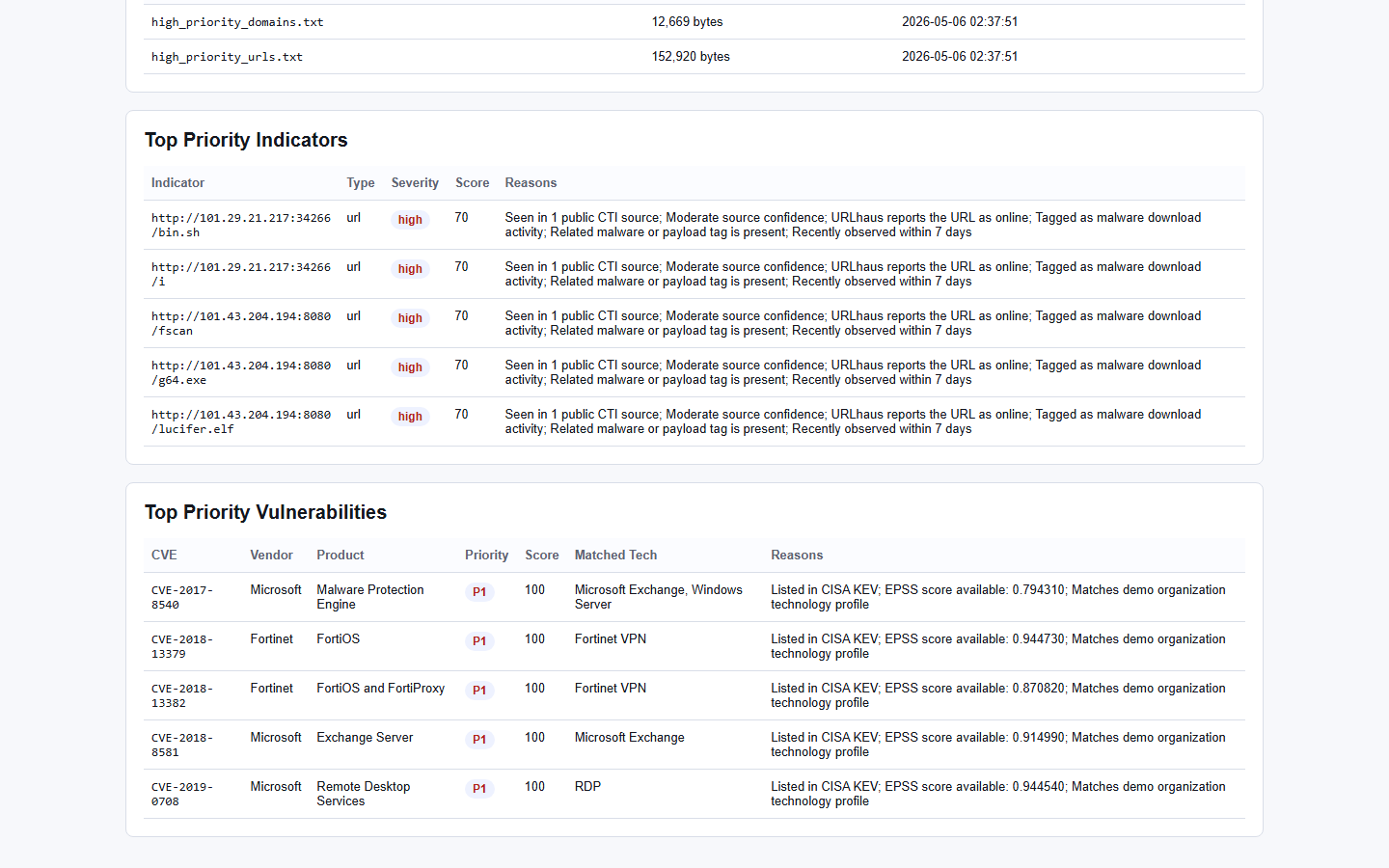Select CVE-2018-8581 in the vulnerabilities table

coord(182,745)
